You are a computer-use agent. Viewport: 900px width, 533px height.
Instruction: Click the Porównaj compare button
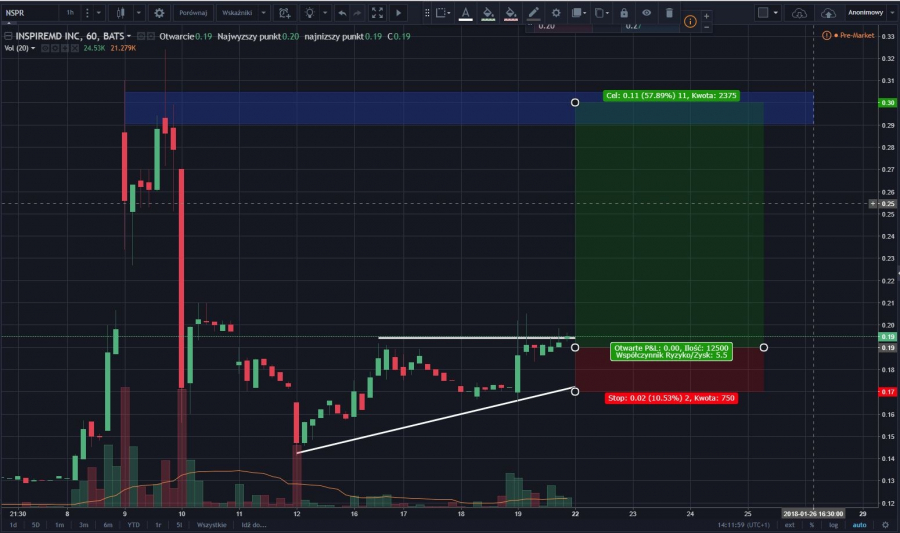pos(192,13)
